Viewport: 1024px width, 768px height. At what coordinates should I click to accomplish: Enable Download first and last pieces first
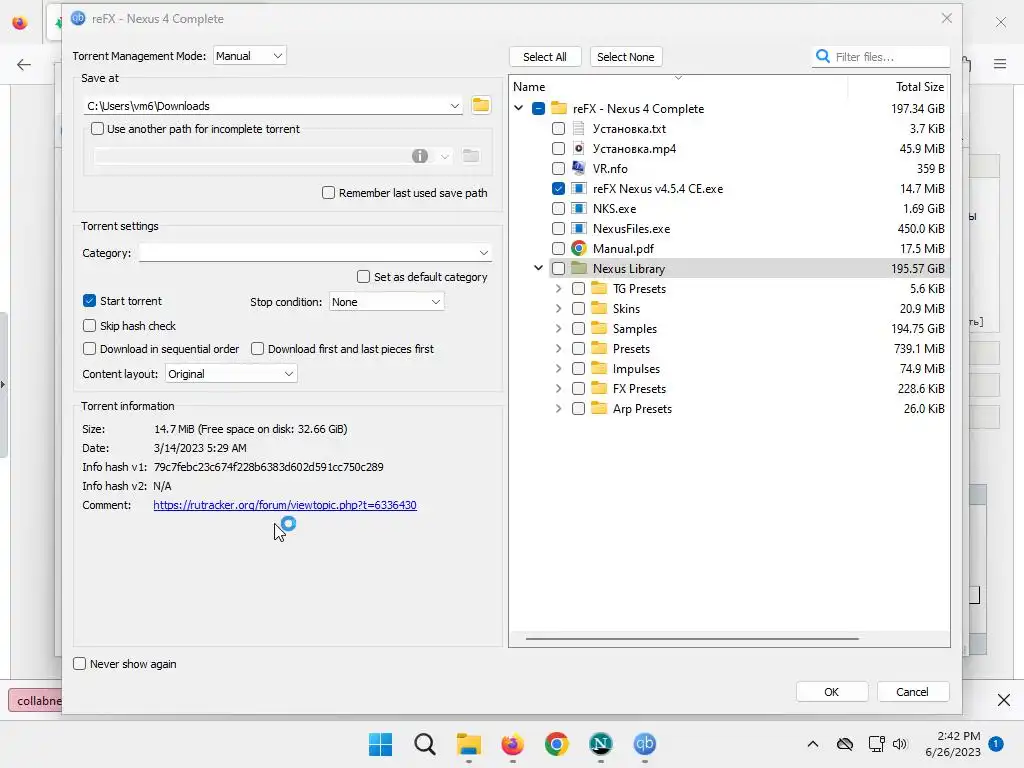pyautogui.click(x=257, y=349)
